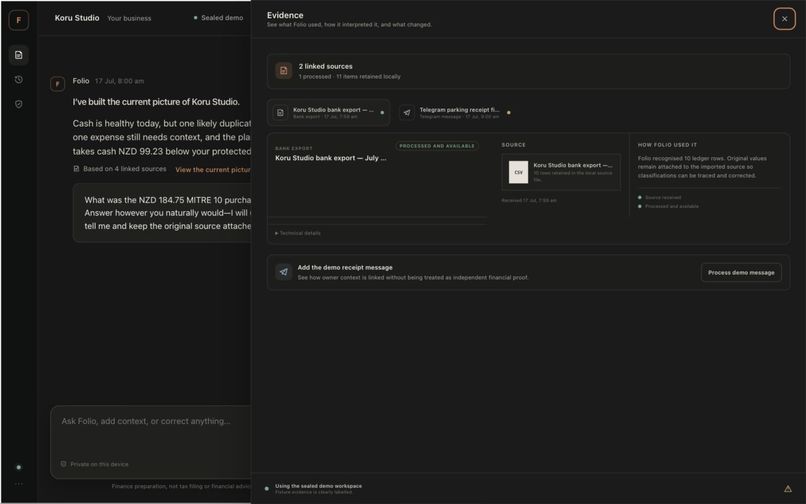Click the PROCESSED AND AVAILABLE badge
This screenshot has height=504, width=806.
coord(437,146)
